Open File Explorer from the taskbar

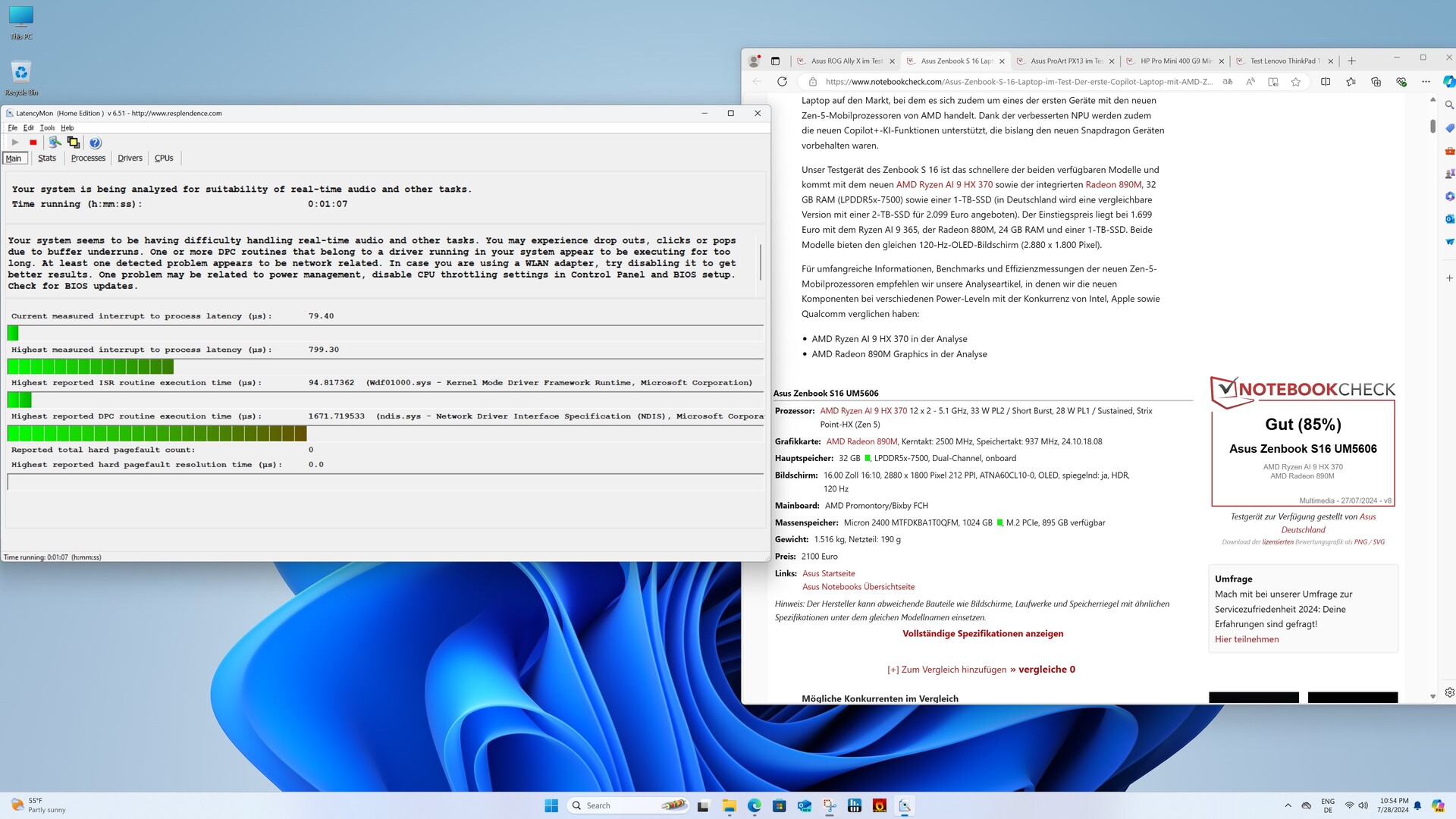pos(729,805)
